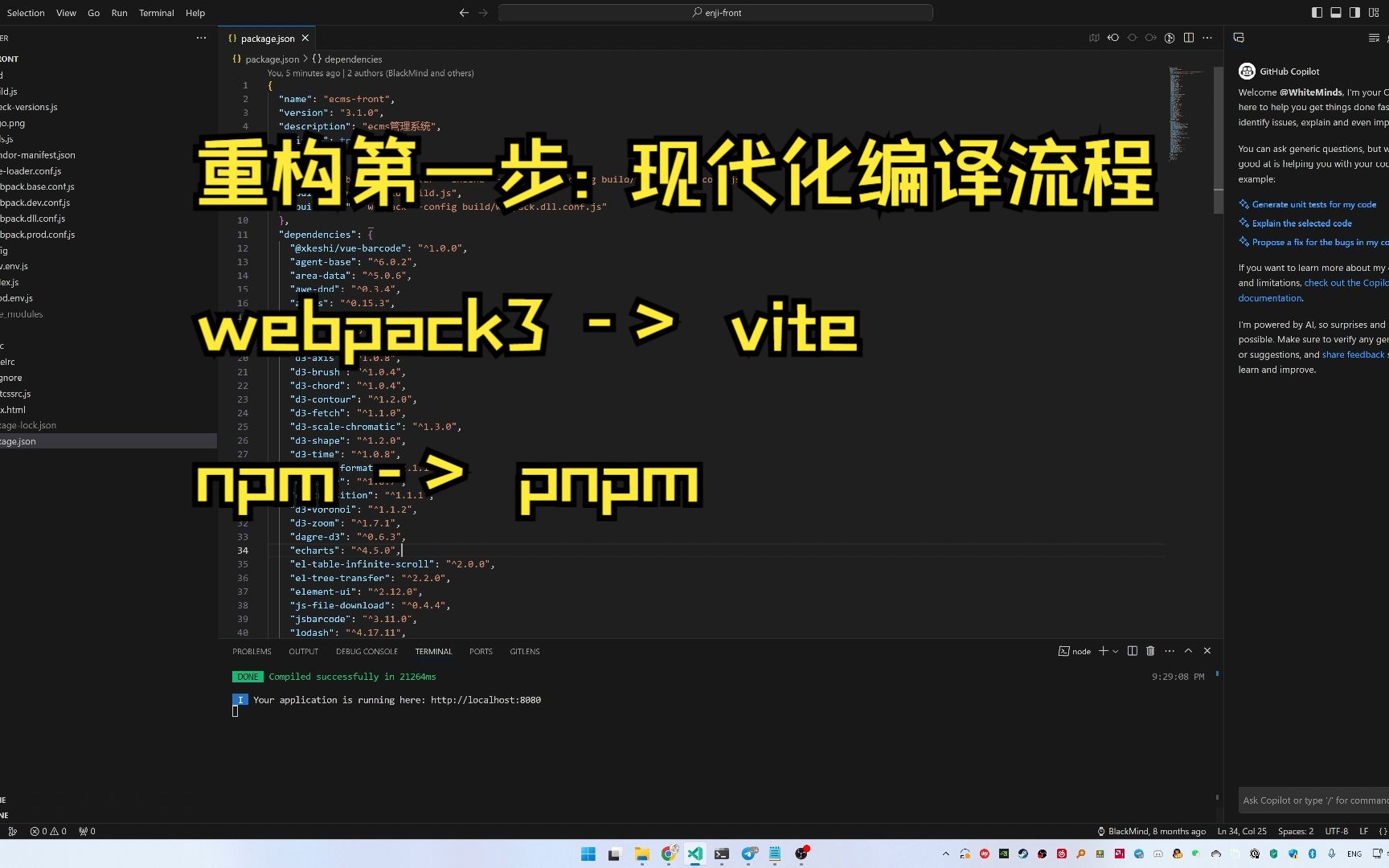1389x868 pixels.
Task: Open the Customize Layout icon
Action: [x=1374, y=13]
